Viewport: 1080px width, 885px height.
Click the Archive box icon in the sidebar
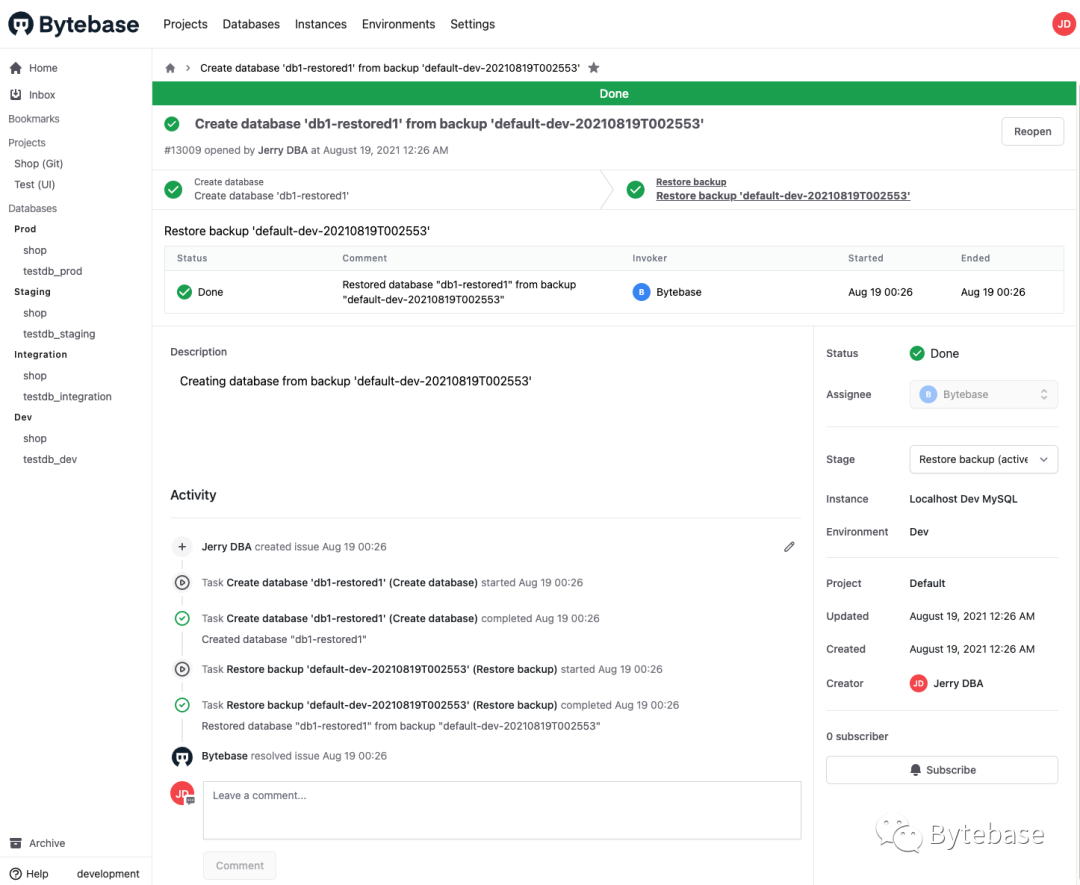[16, 843]
